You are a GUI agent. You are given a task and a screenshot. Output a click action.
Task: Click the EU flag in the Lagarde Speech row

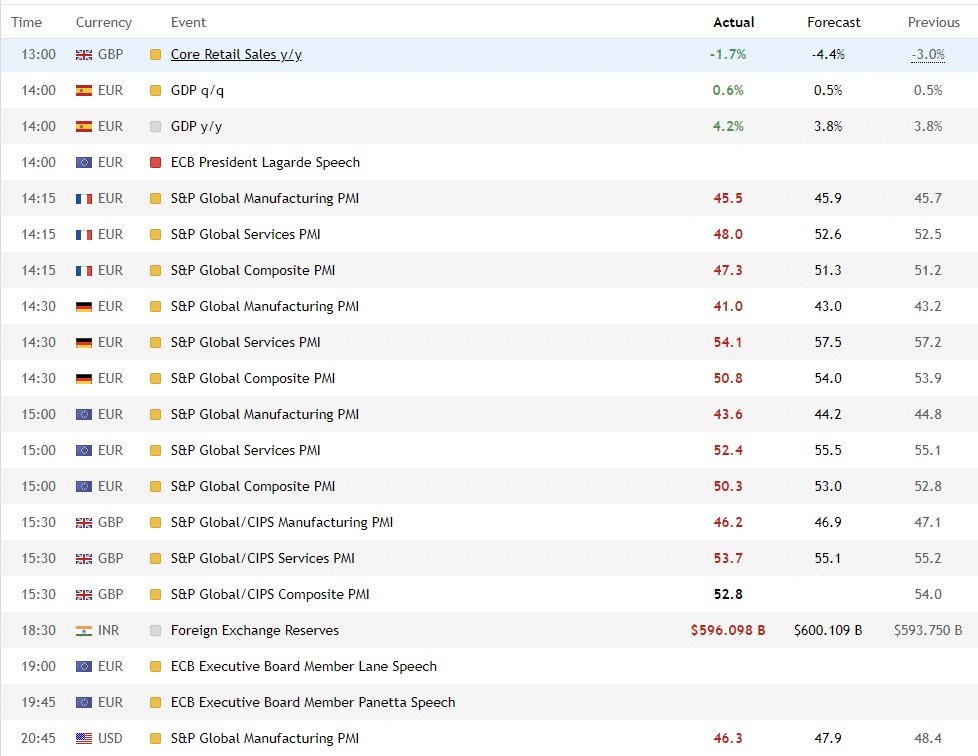84,163
